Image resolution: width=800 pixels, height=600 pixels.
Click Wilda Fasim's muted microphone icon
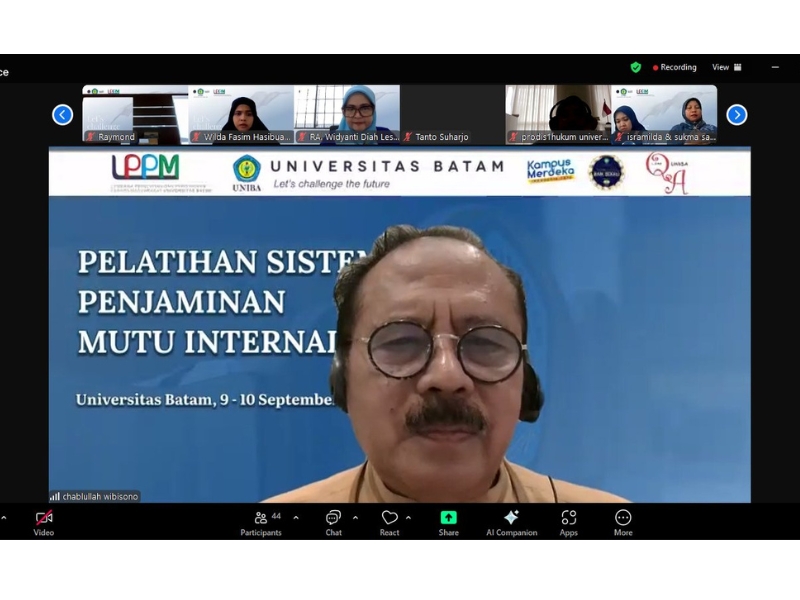click(x=196, y=137)
